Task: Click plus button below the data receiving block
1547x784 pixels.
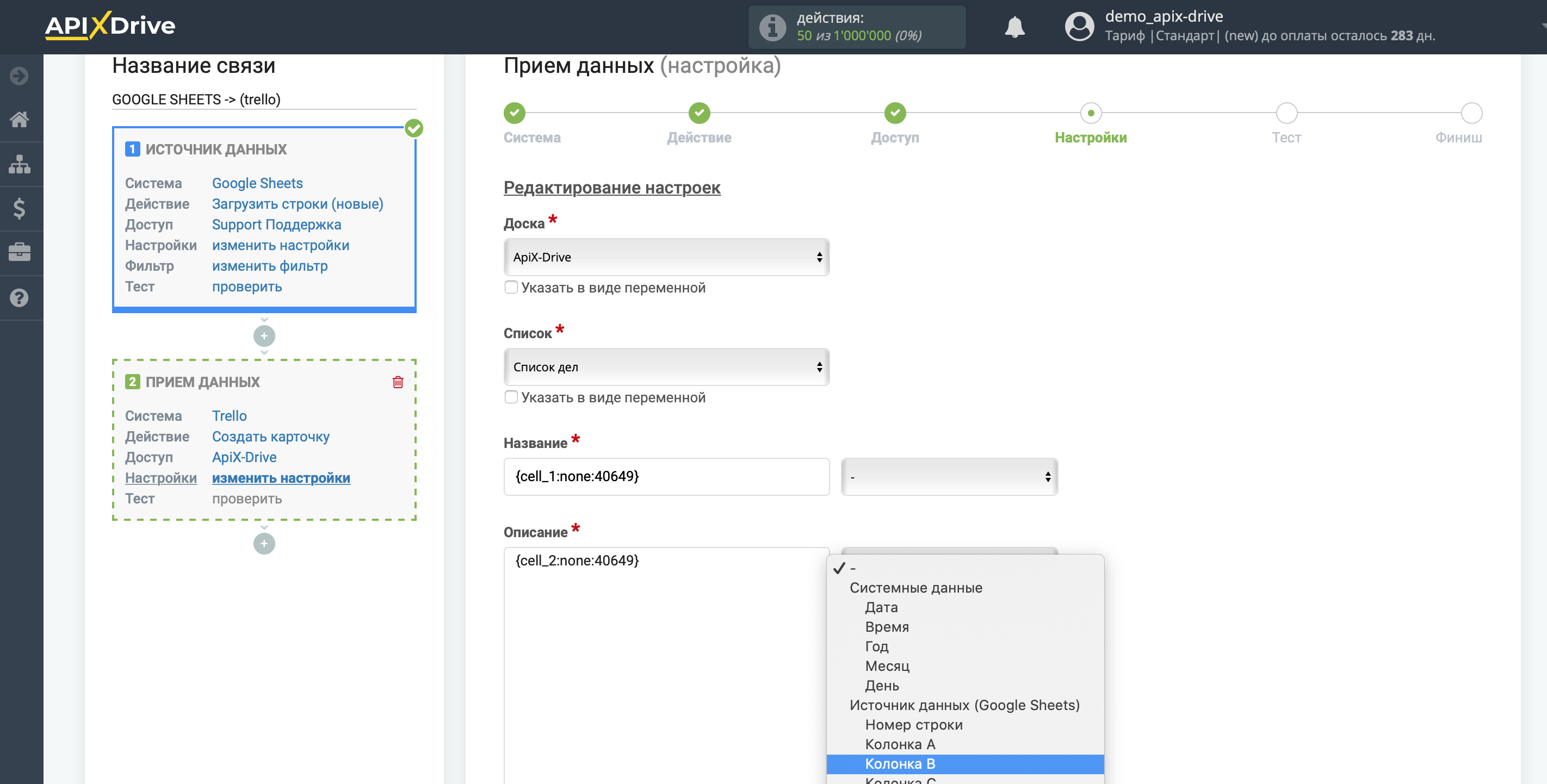Action: point(264,544)
